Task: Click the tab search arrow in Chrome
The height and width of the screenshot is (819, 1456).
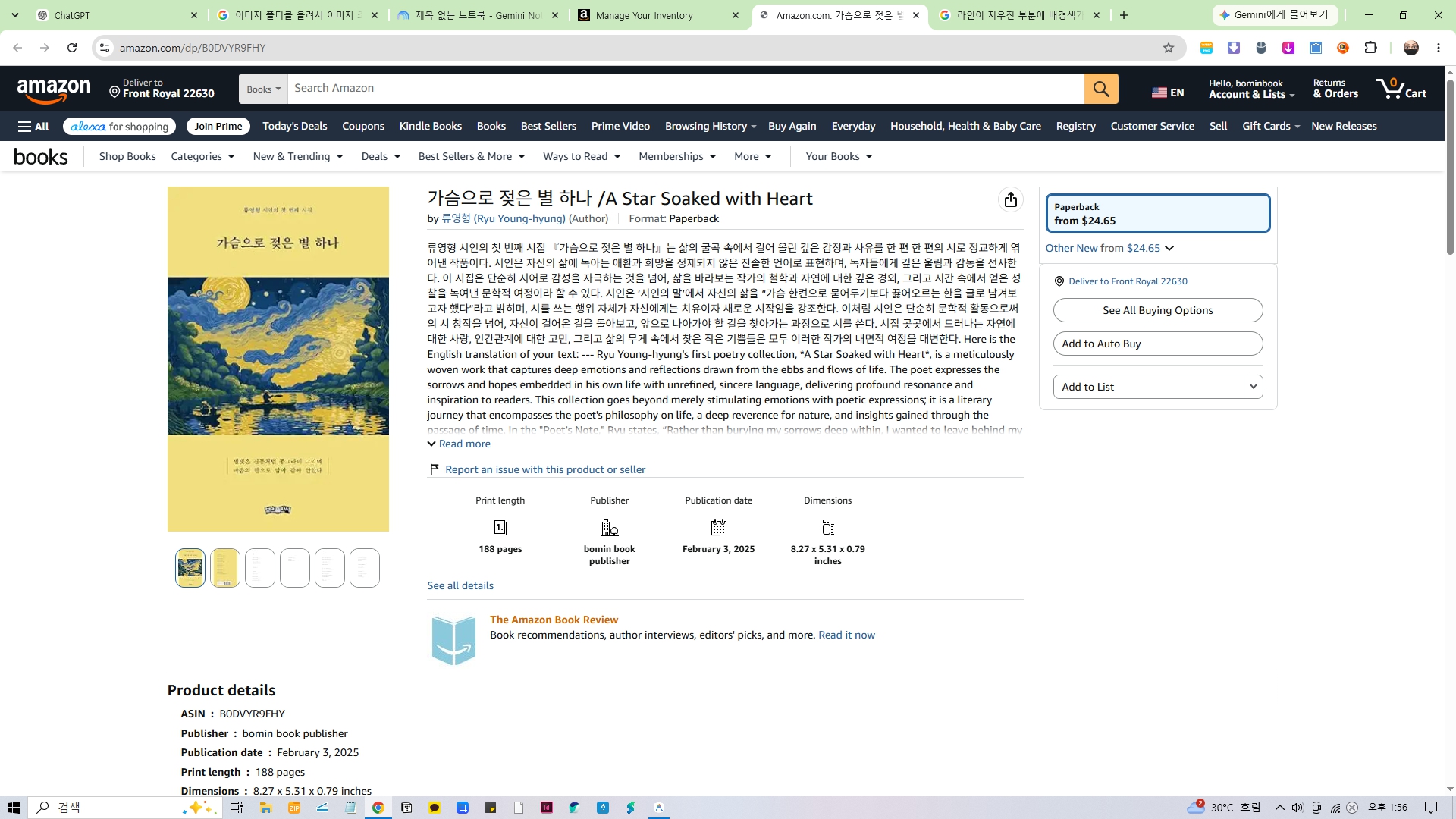Action: click(x=15, y=15)
